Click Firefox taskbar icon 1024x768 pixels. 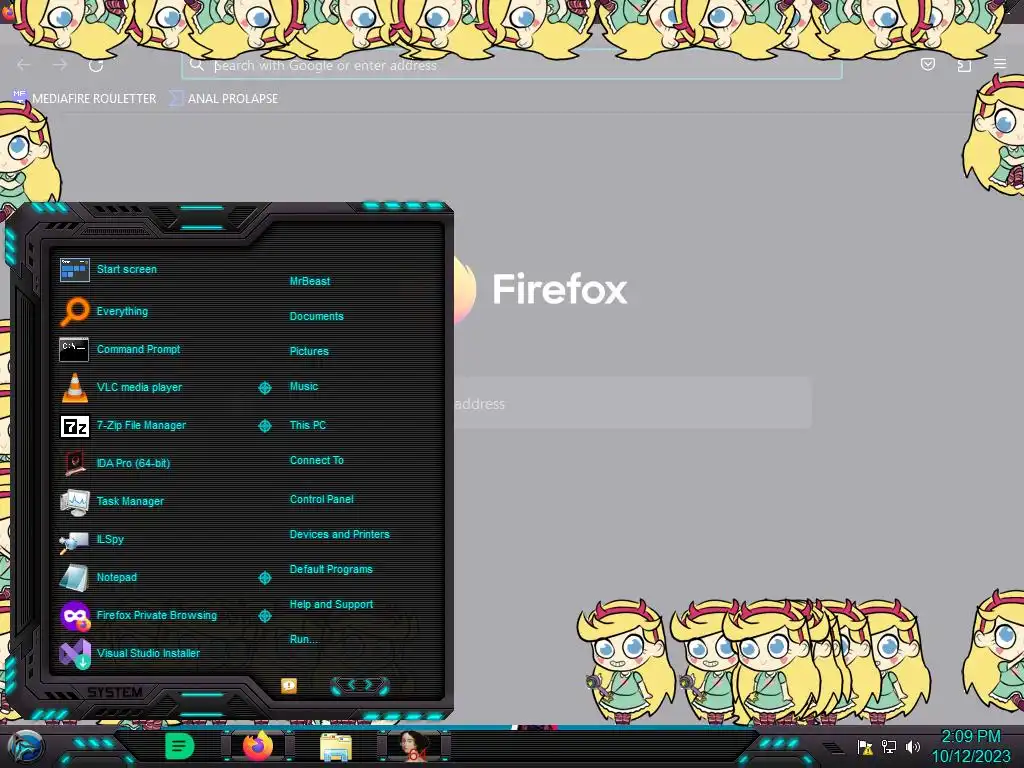pyautogui.click(x=258, y=746)
